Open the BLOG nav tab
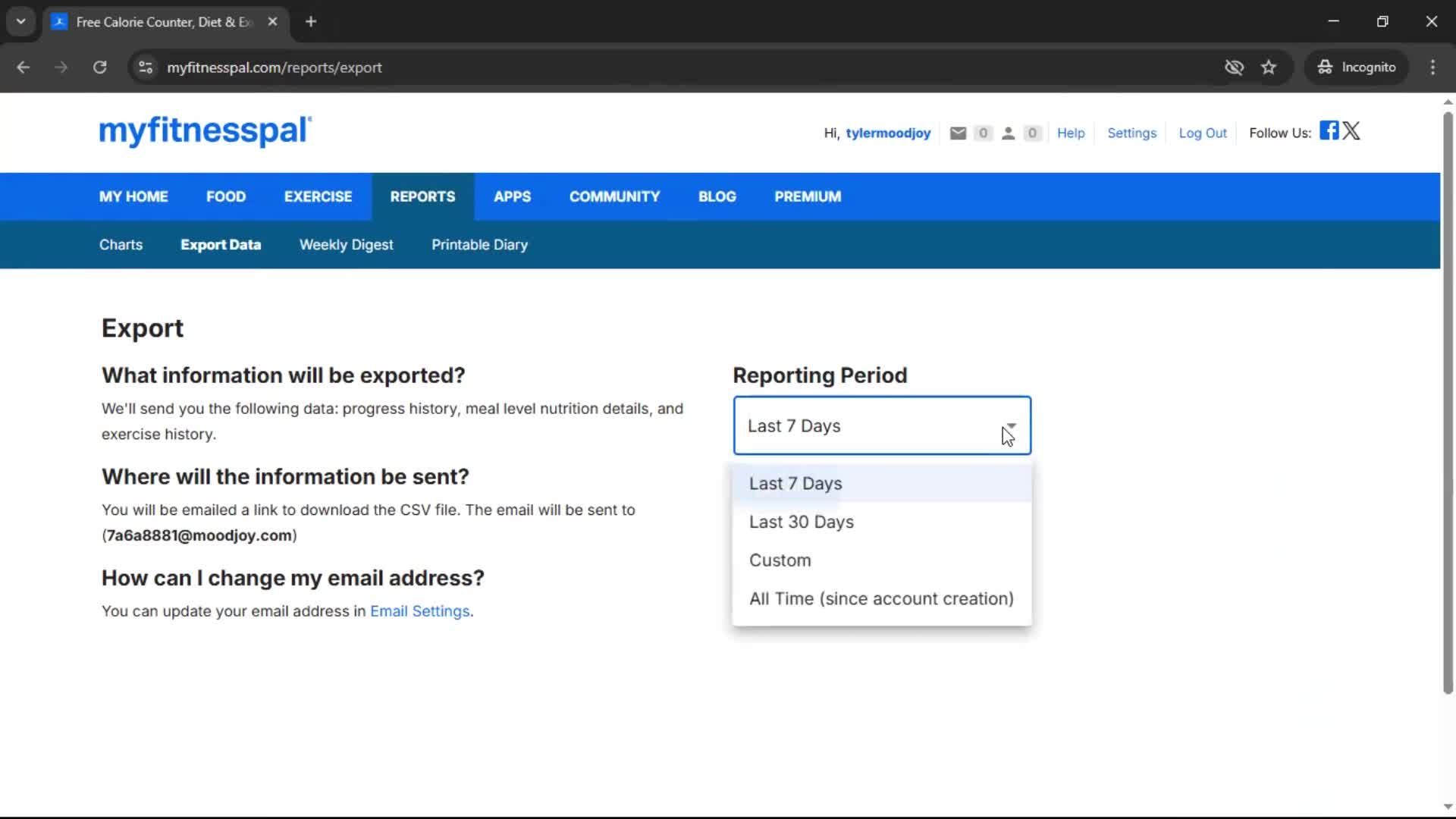The height and width of the screenshot is (819, 1456). (x=717, y=197)
